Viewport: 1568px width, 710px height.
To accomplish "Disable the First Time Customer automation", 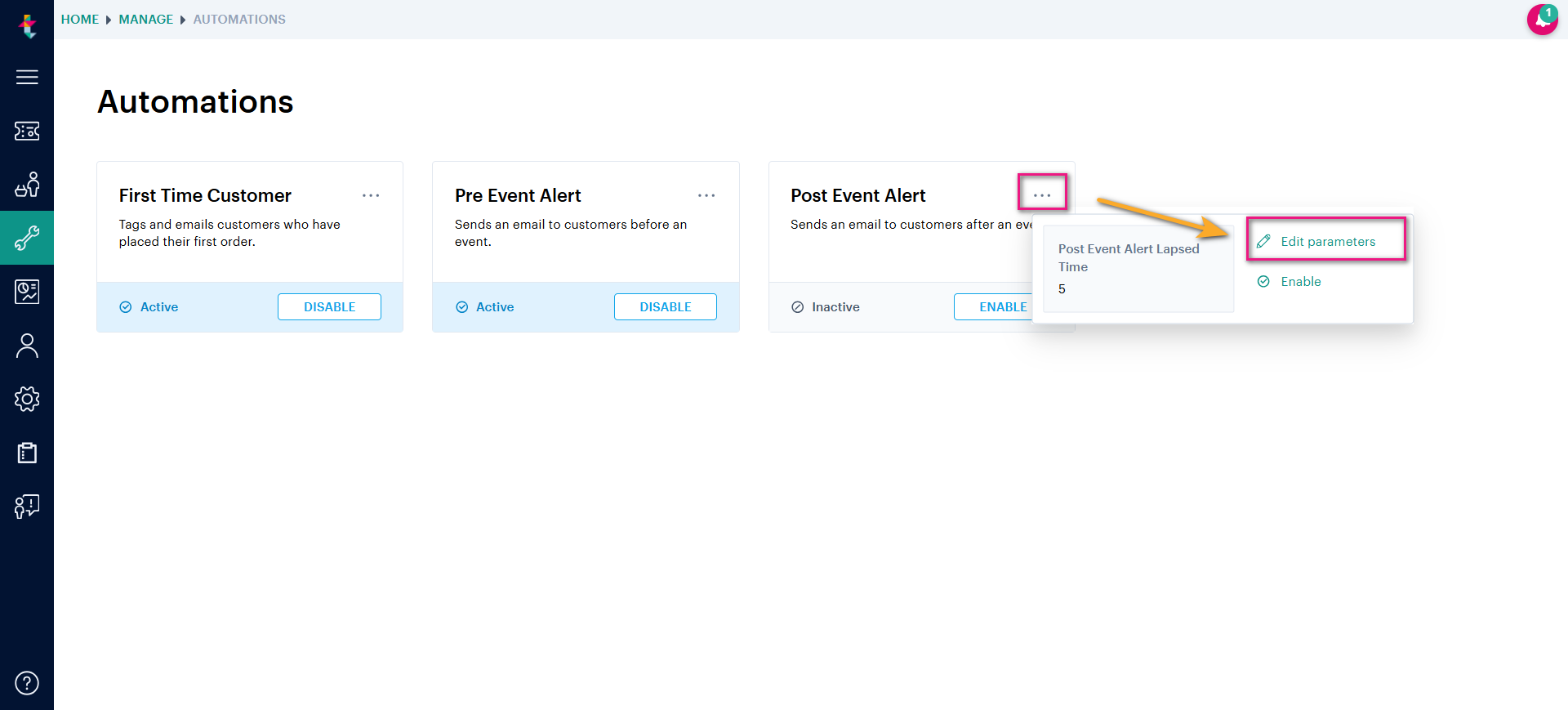I will click(x=329, y=306).
